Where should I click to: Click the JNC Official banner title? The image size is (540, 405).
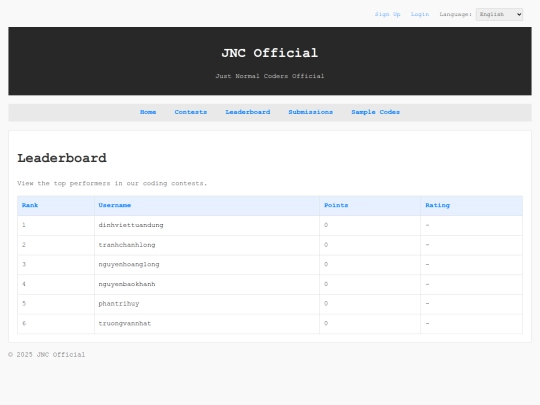(270, 53)
